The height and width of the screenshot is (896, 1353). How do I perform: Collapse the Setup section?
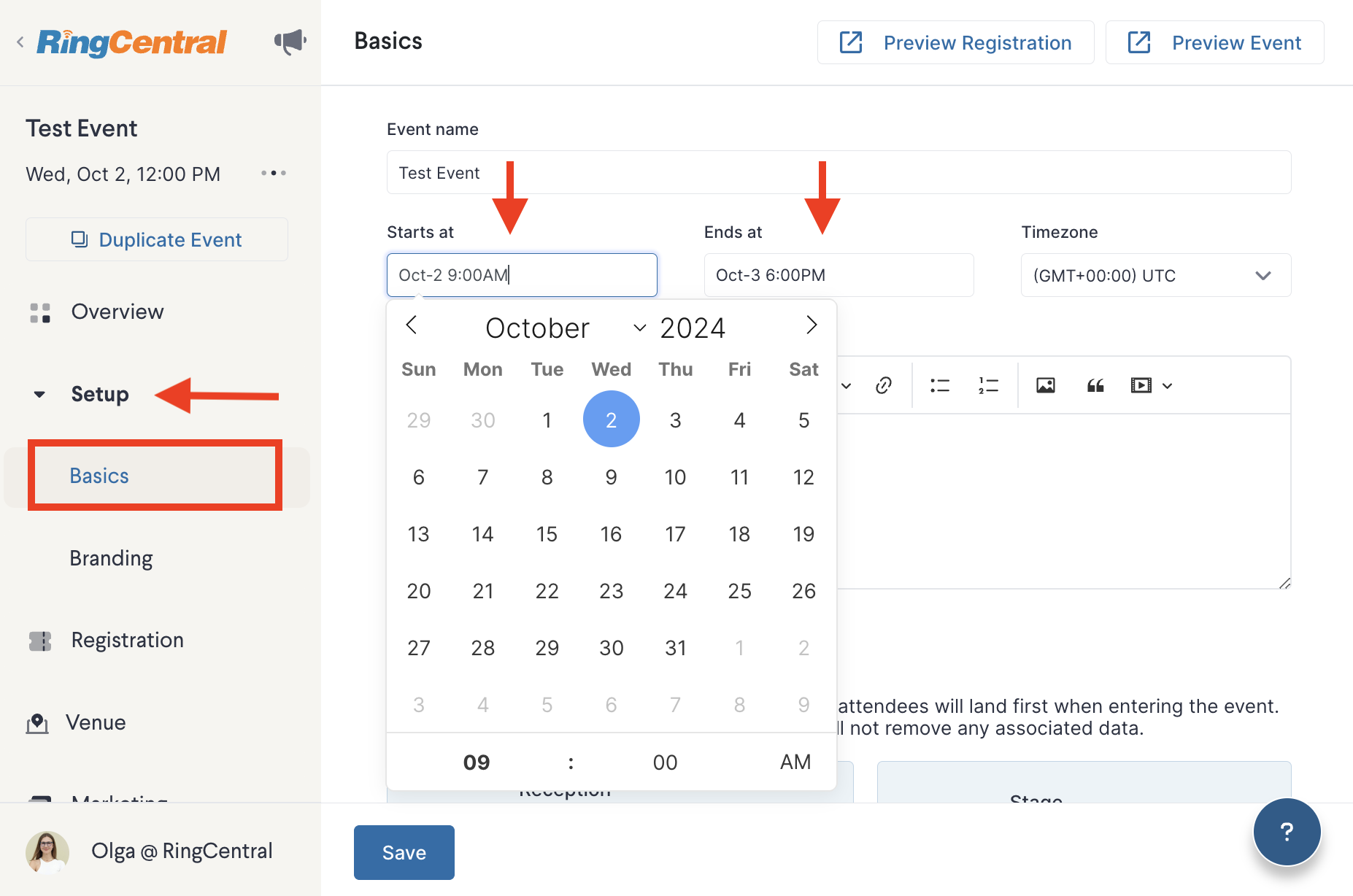[39, 395]
